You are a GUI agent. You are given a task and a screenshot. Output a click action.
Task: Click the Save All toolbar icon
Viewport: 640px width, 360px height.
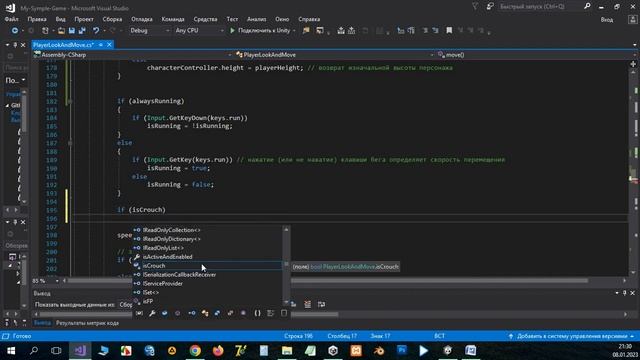(x=82, y=31)
